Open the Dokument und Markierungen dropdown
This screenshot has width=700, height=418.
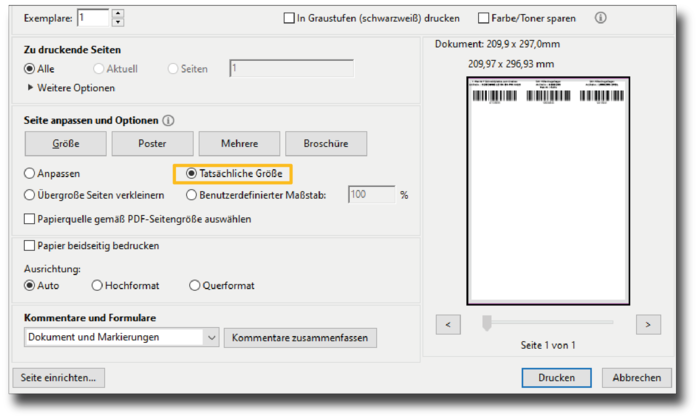[121, 337]
